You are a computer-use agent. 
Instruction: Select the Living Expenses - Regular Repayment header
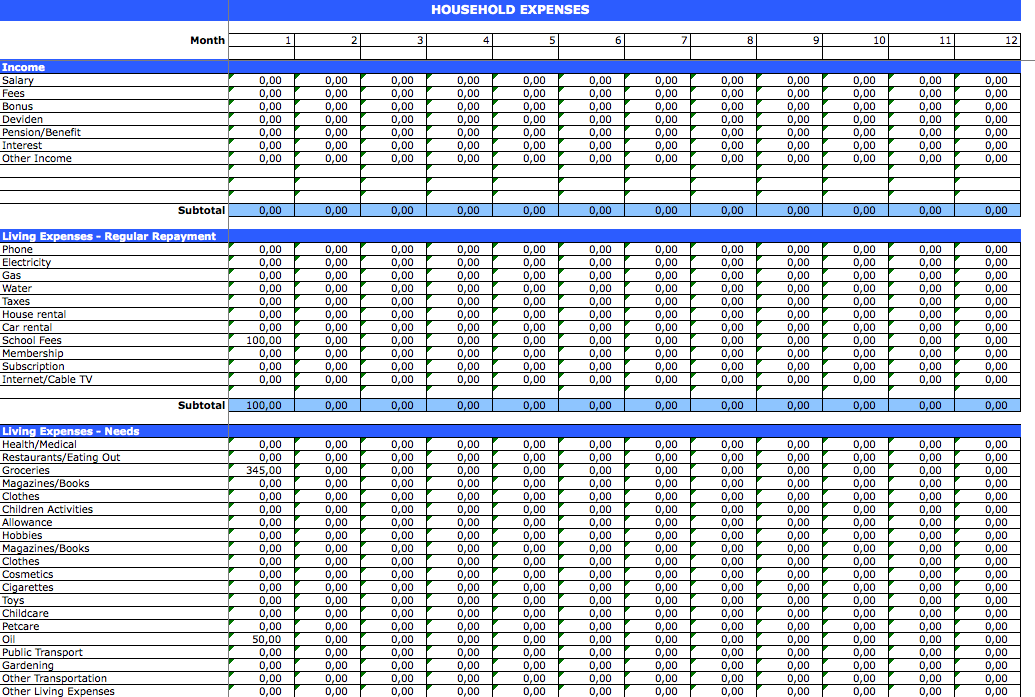pos(109,236)
